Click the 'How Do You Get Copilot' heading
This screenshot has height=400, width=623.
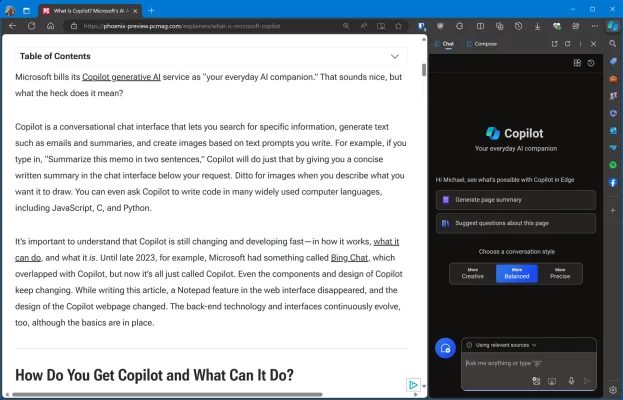point(154,375)
